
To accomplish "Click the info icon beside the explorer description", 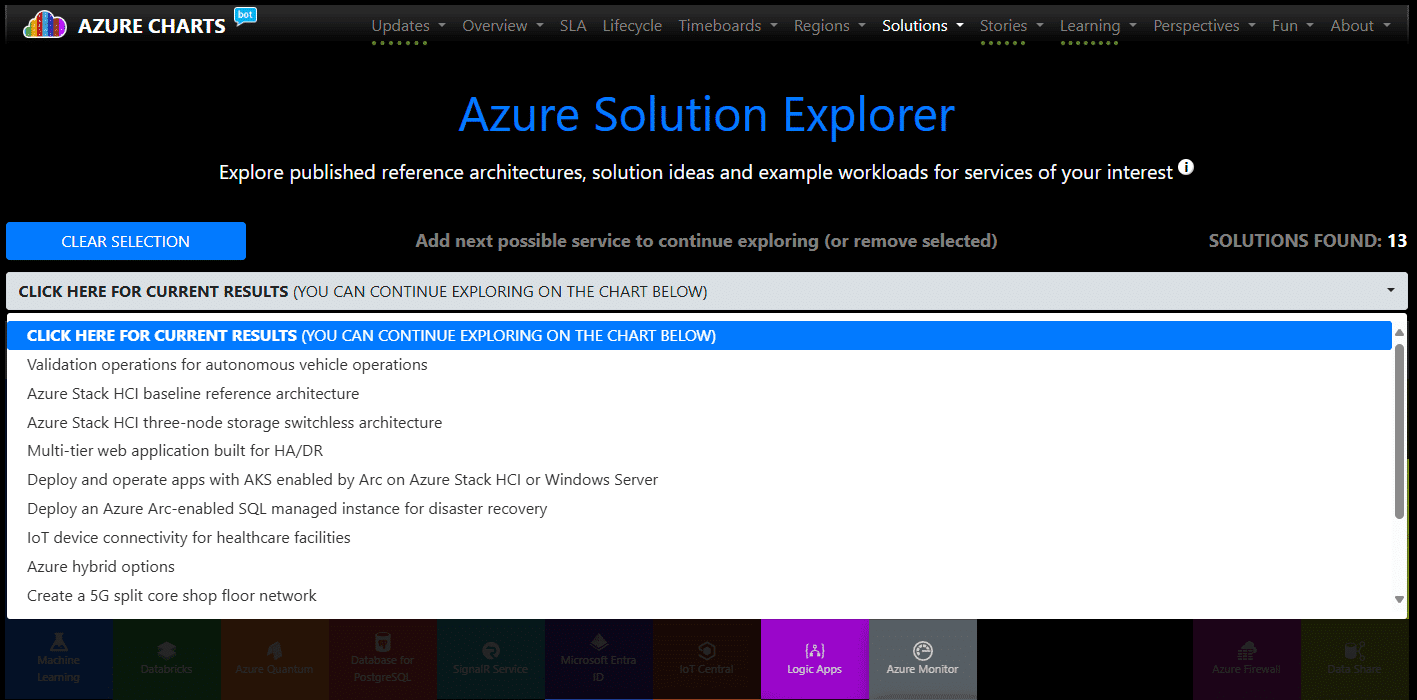I will point(1186,166).
